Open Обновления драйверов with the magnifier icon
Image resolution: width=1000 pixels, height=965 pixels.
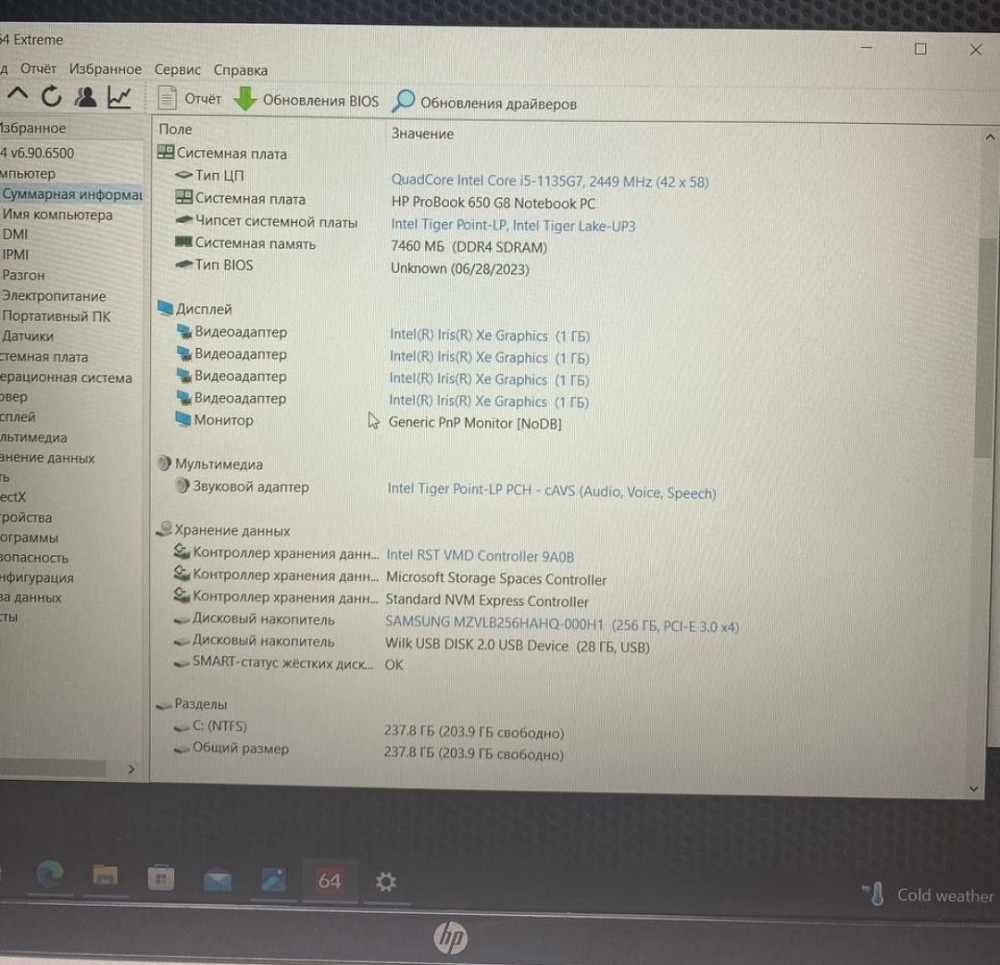click(x=403, y=101)
